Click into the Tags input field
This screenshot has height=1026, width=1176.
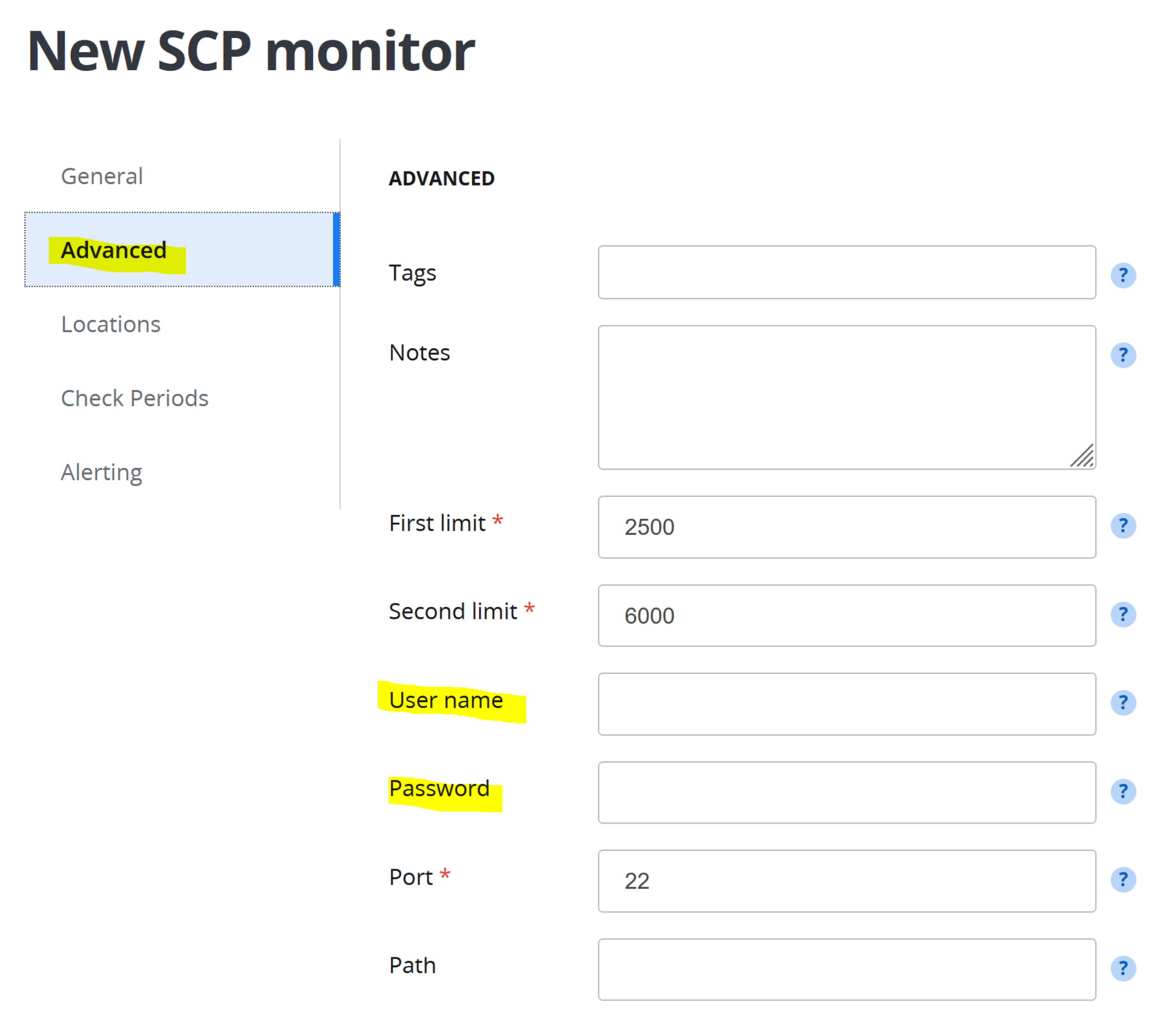[x=846, y=273]
